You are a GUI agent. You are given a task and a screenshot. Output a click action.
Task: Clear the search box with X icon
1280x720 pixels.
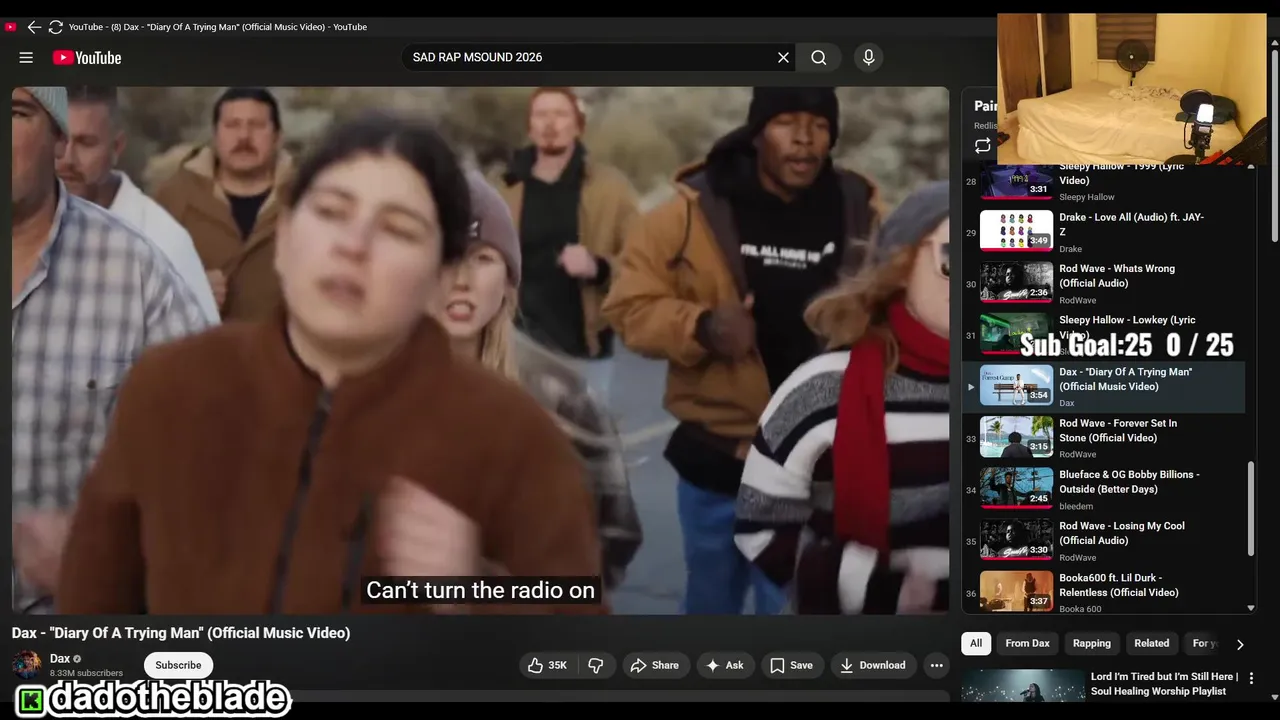point(783,58)
